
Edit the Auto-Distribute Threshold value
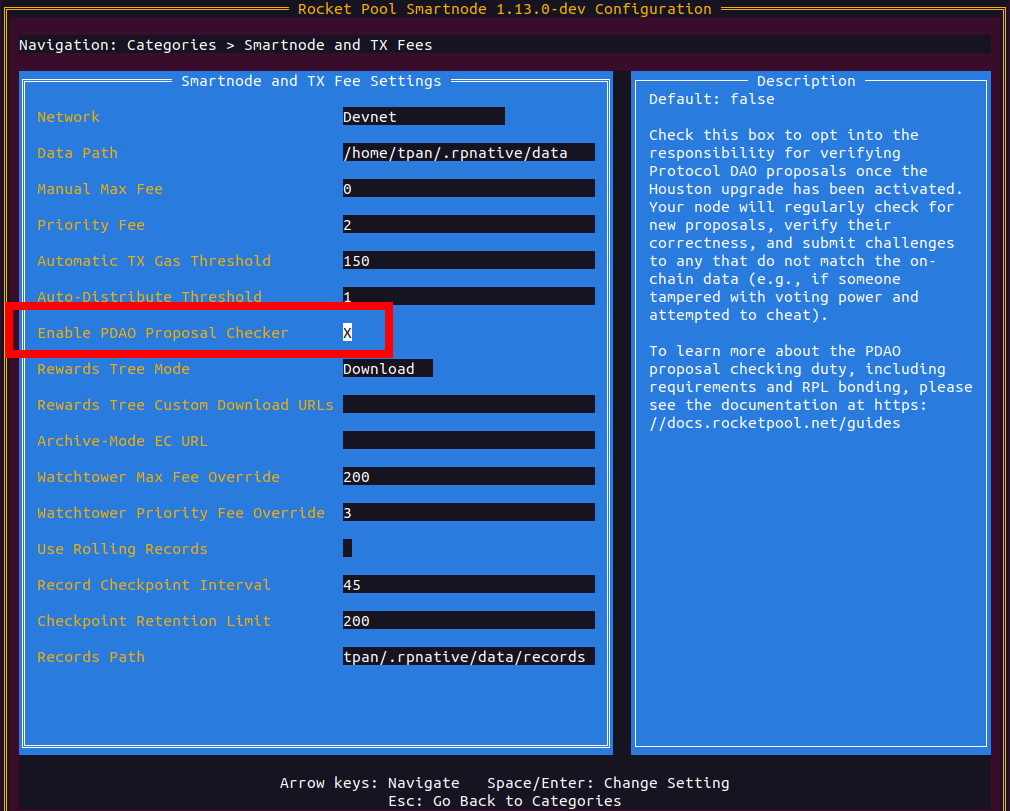point(468,297)
